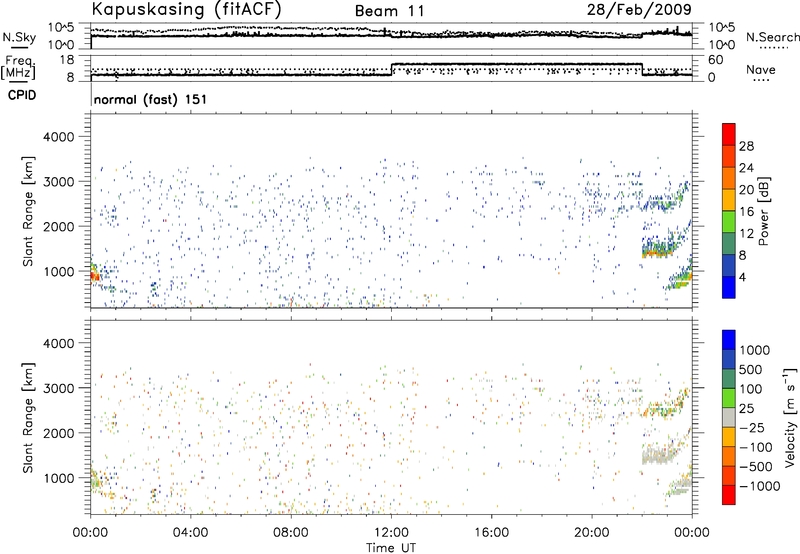Select the N.Sky legend label
The height and width of the screenshot is (554, 800).
point(19,37)
